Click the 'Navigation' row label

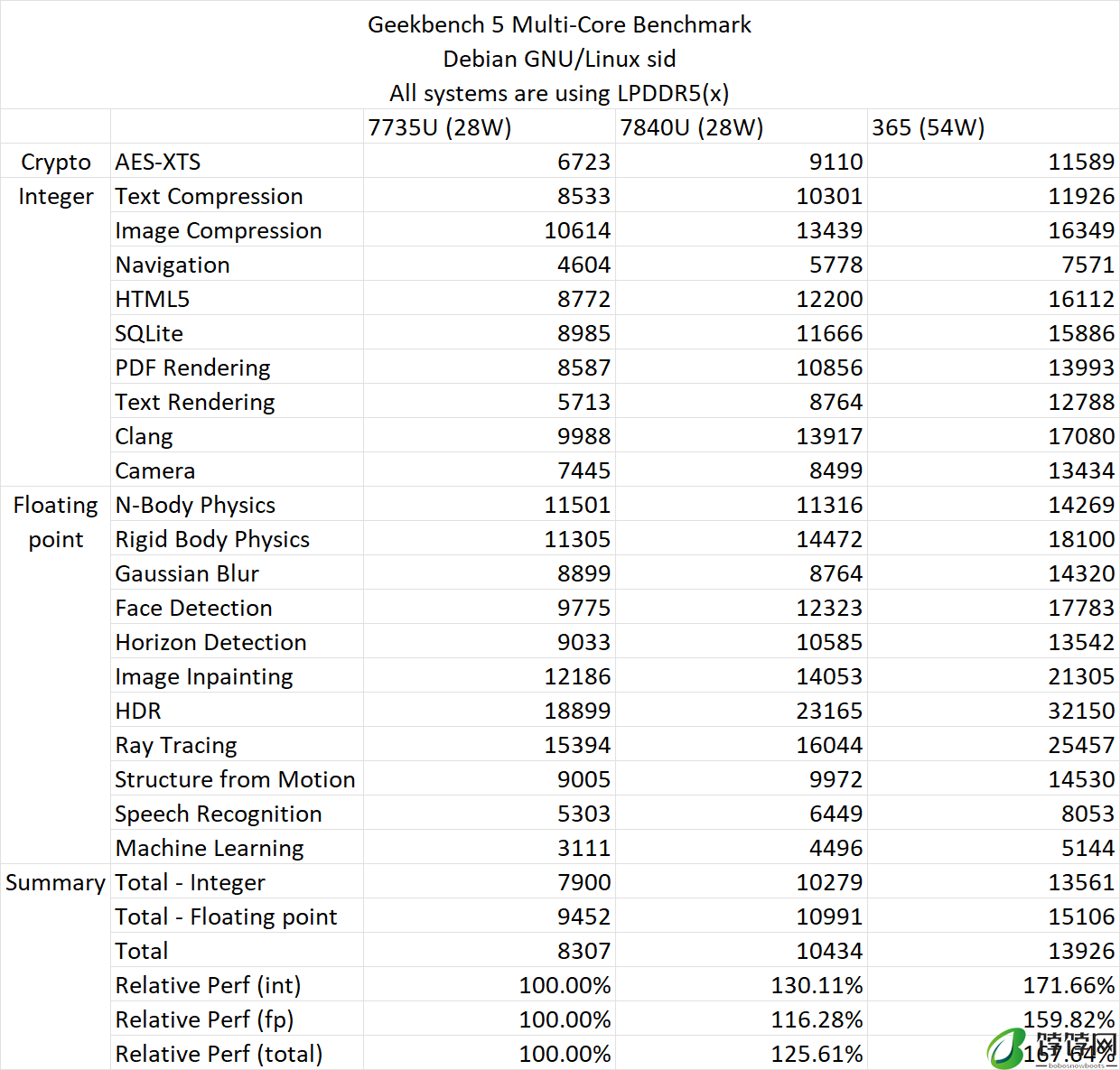coord(173,265)
